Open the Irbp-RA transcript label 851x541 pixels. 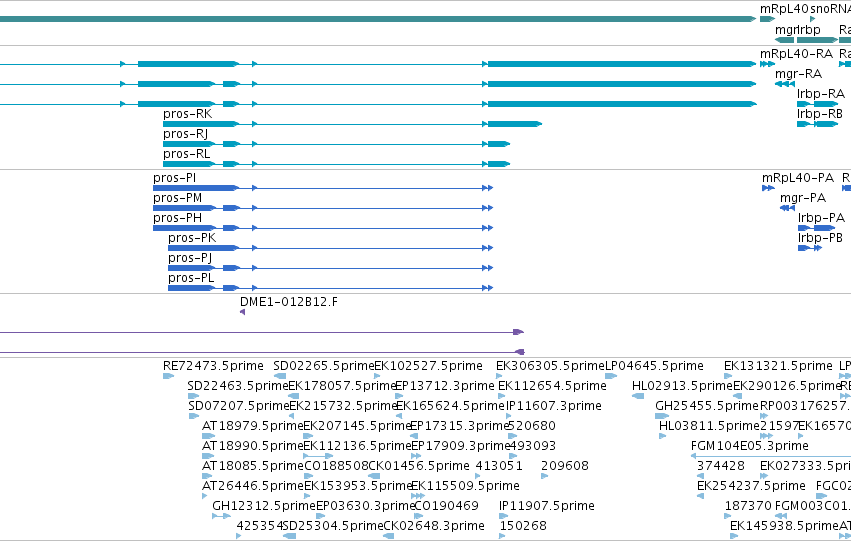click(x=821, y=94)
